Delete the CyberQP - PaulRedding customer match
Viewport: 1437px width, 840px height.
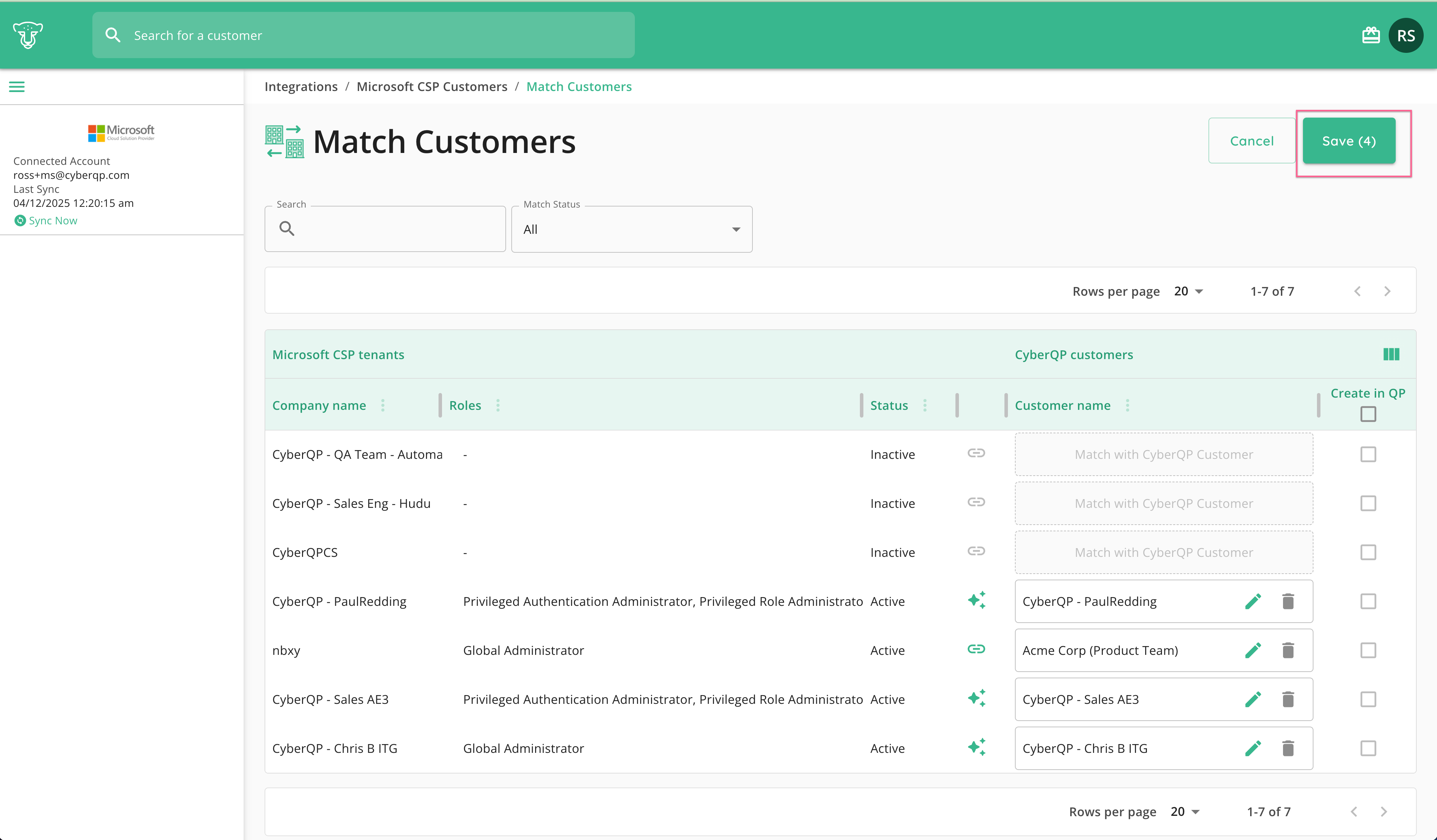click(x=1288, y=601)
